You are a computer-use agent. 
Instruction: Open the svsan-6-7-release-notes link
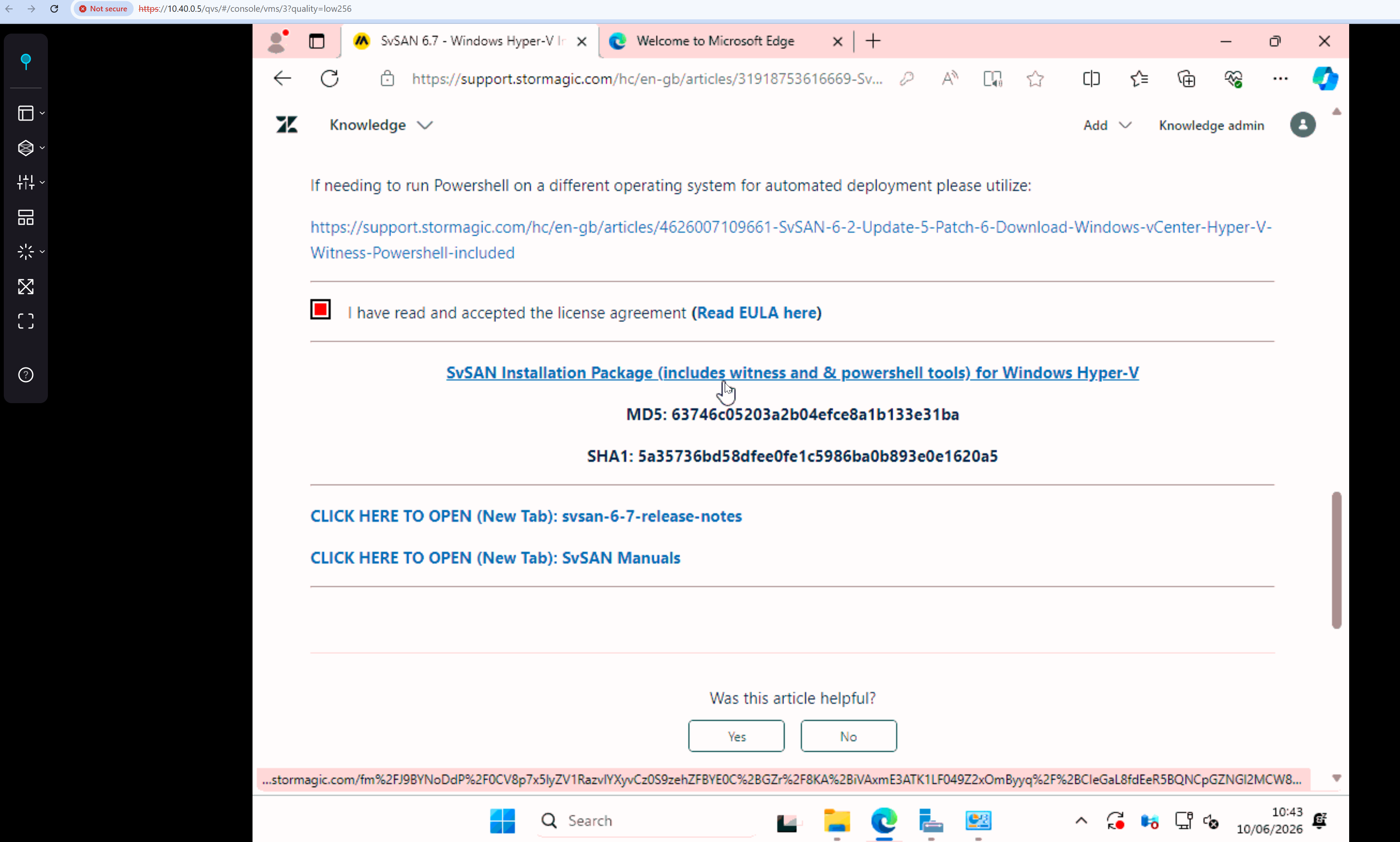[526, 516]
